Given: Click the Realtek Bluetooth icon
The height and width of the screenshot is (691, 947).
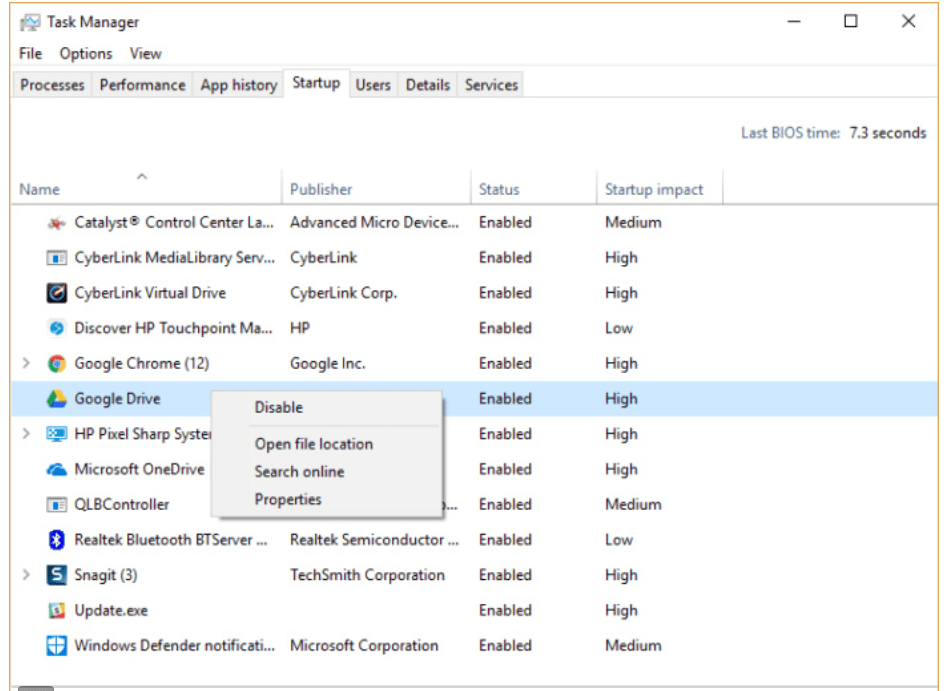Looking at the screenshot, I should click(x=56, y=539).
